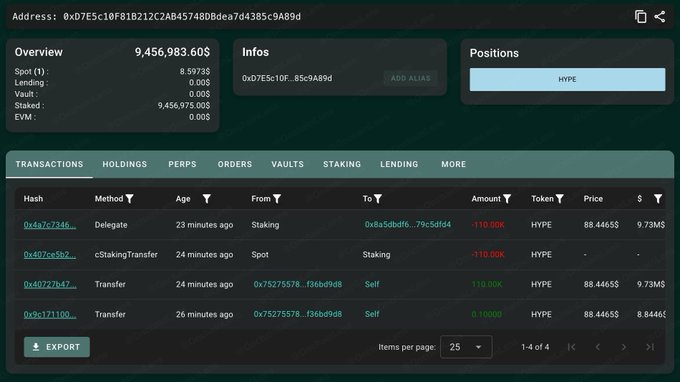Open the Holdings tab
Screen dimensions: 680x382
coord(124,164)
